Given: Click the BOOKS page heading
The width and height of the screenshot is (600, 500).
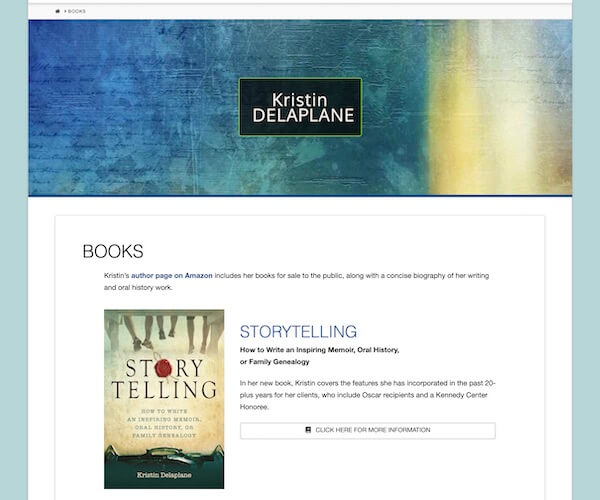Looking at the screenshot, I should pyautogui.click(x=113, y=251).
